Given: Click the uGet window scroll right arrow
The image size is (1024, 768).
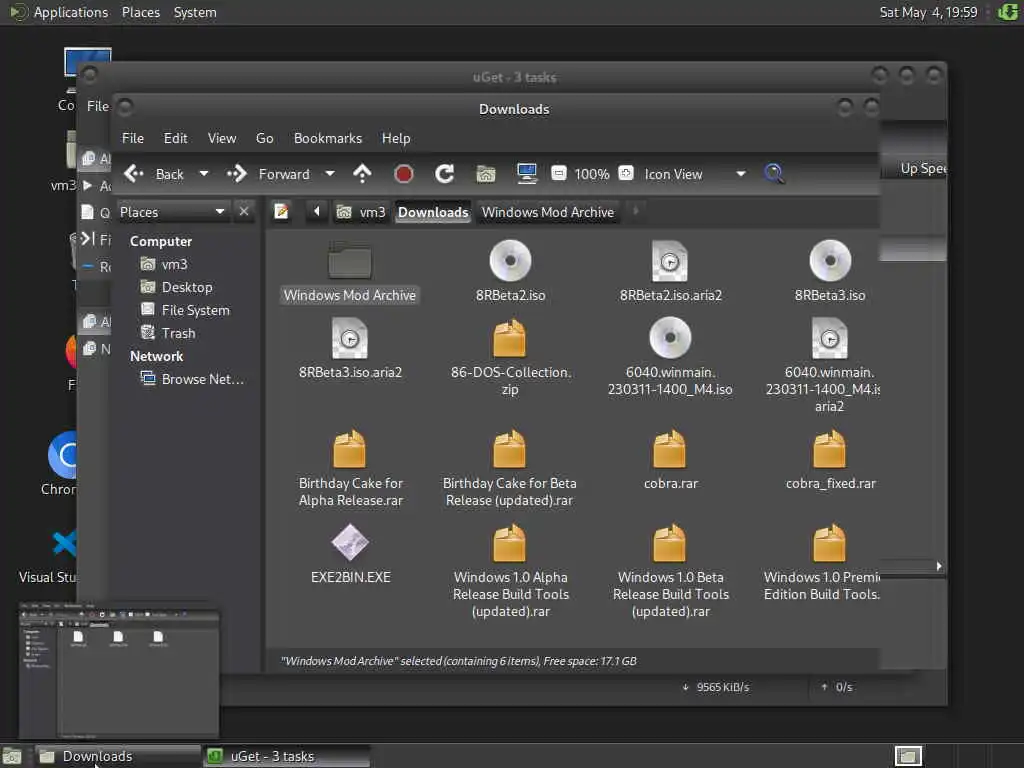Looking at the screenshot, I should pos(938,566).
